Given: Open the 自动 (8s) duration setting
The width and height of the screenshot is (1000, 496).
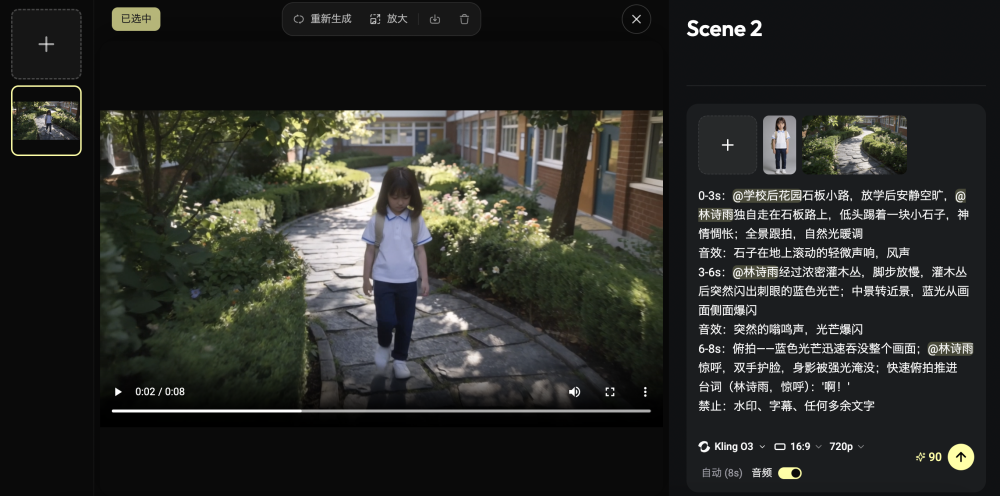Looking at the screenshot, I should point(722,473).
